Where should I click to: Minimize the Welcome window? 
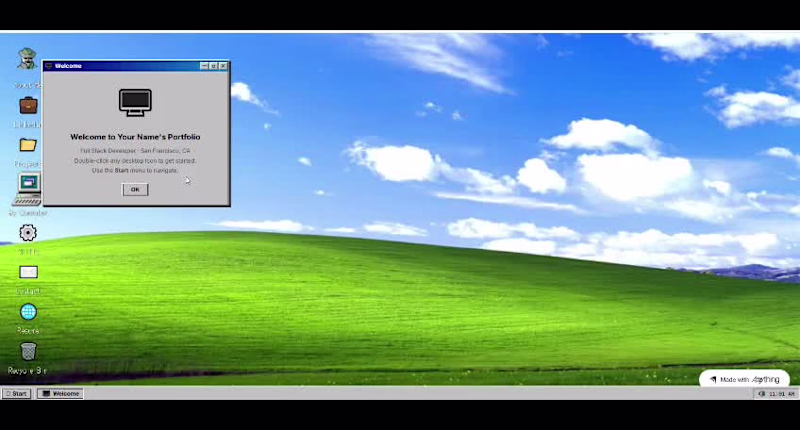(205, 66)
